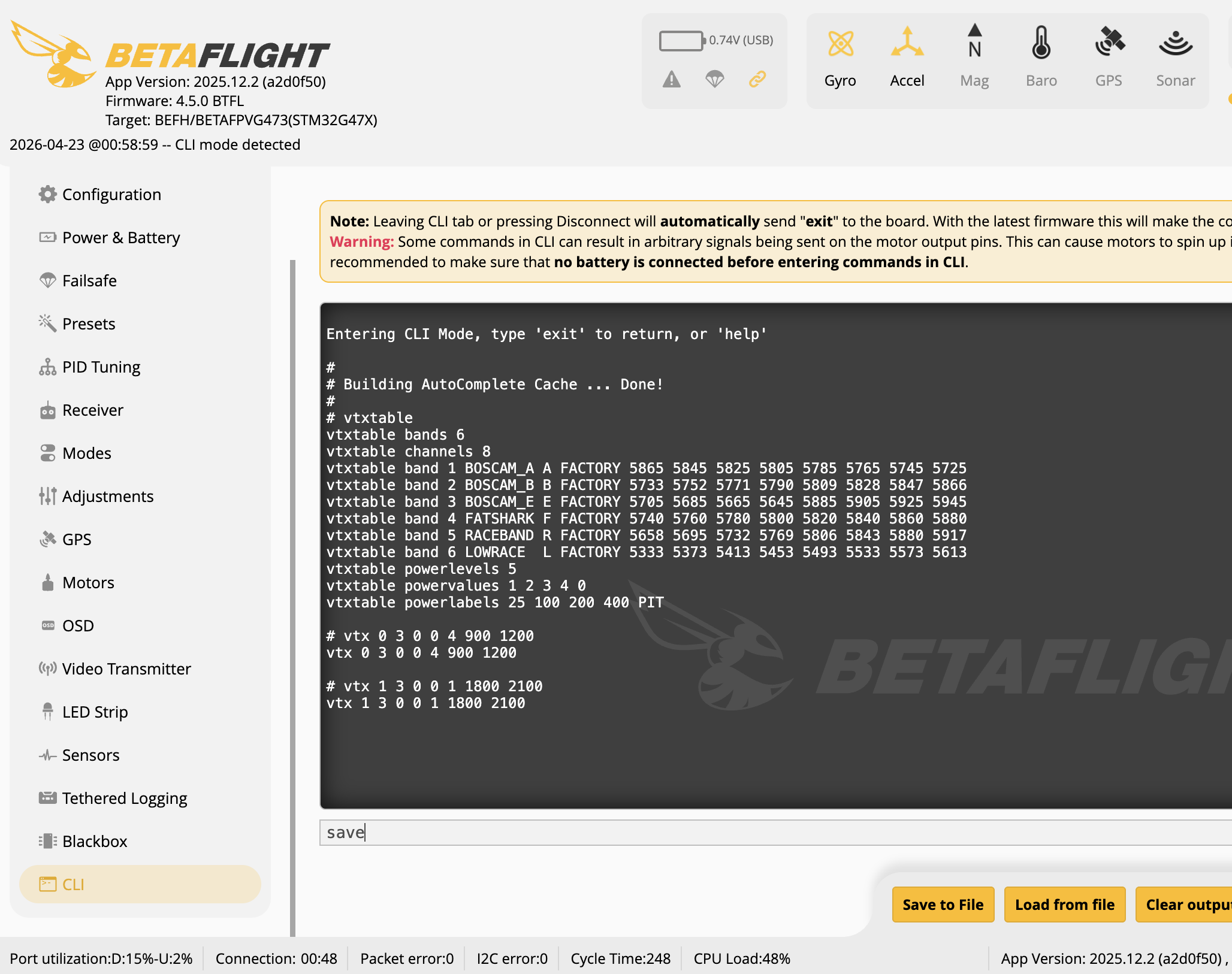Switch to PID Tuning tab
Image resolution: width=1232 pixels, height=974 pixels.
(101, 367)
